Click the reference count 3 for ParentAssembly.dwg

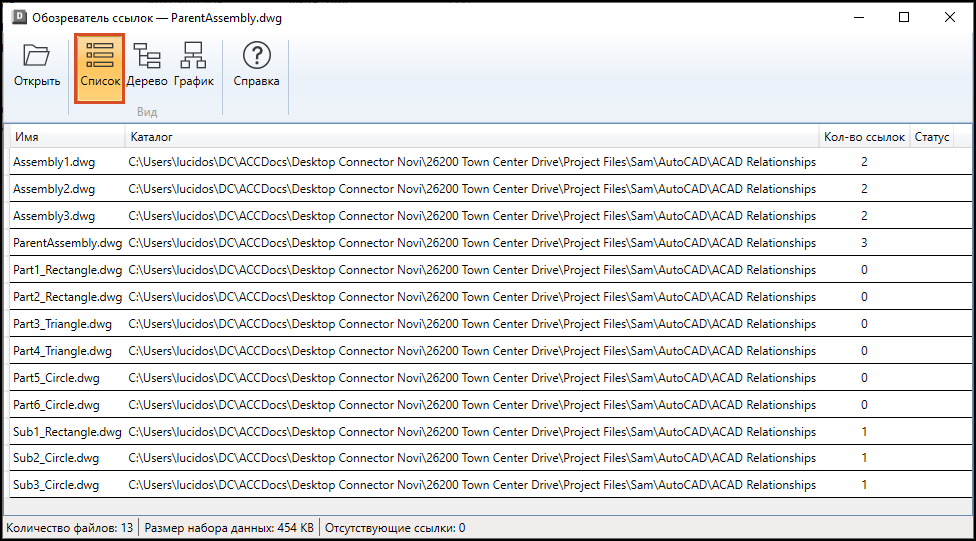coord(864,243)
